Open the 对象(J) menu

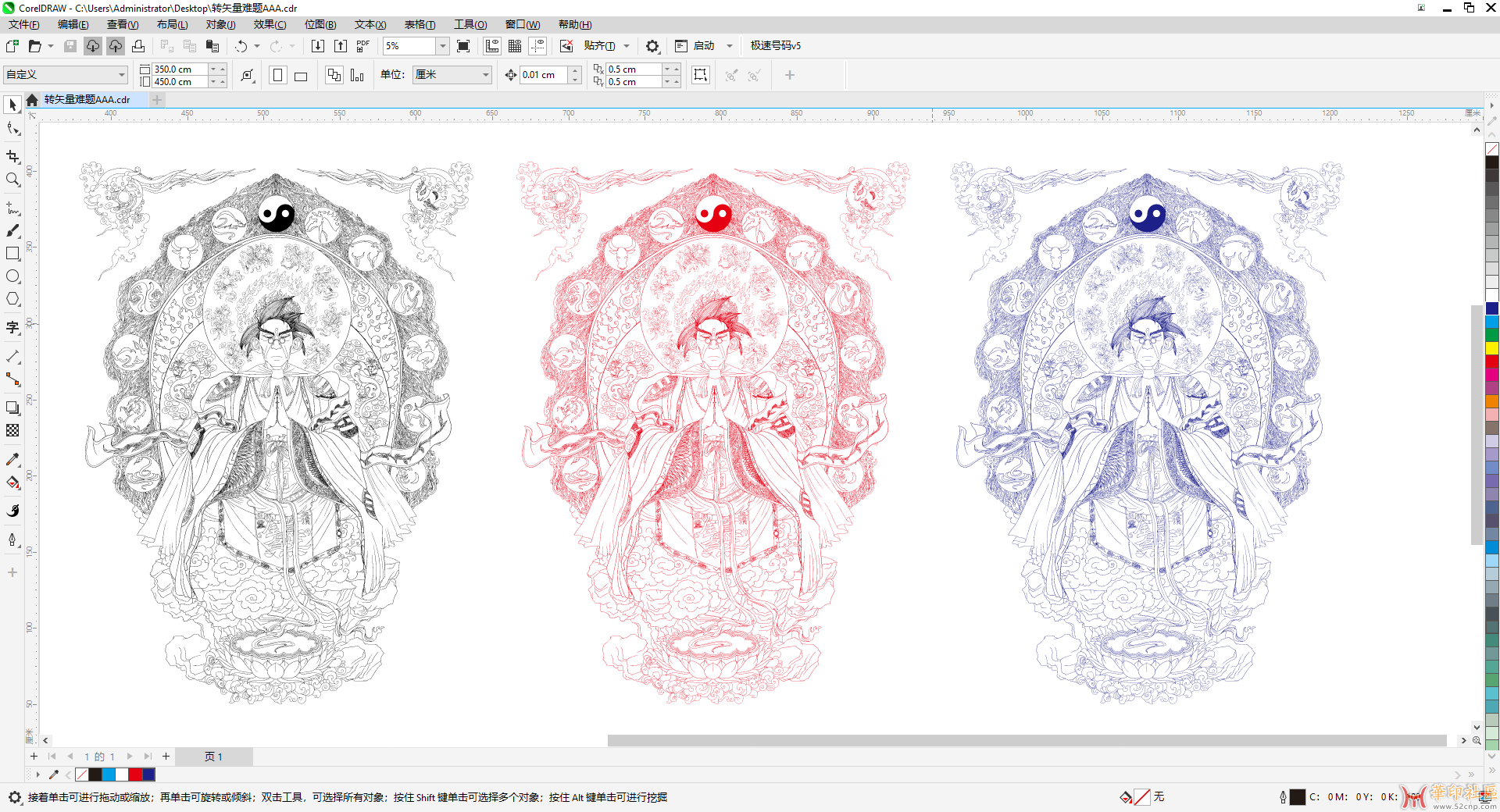click(x=221, y=25)
